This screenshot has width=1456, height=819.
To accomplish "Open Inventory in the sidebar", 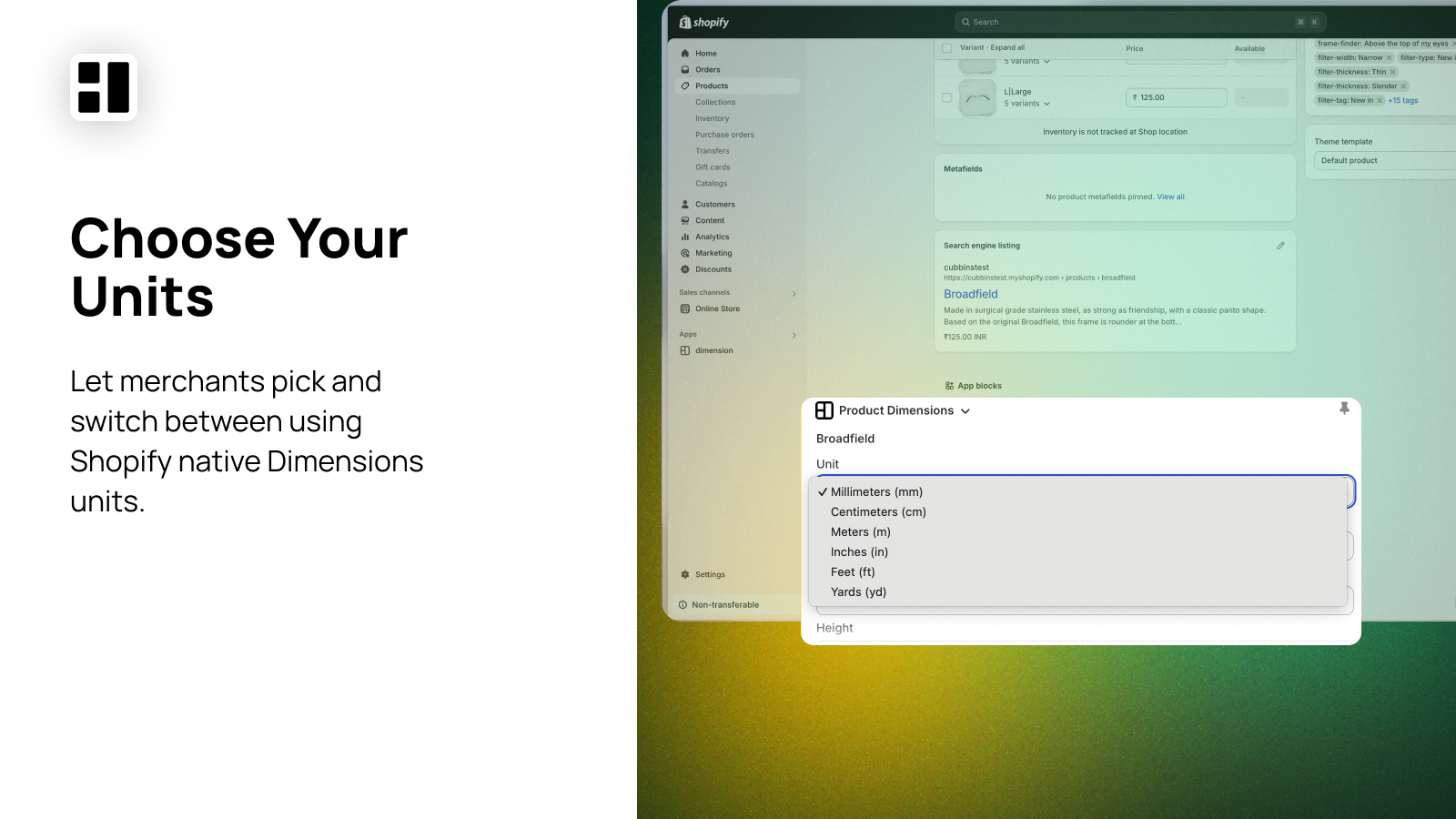I will coord(713,119).
